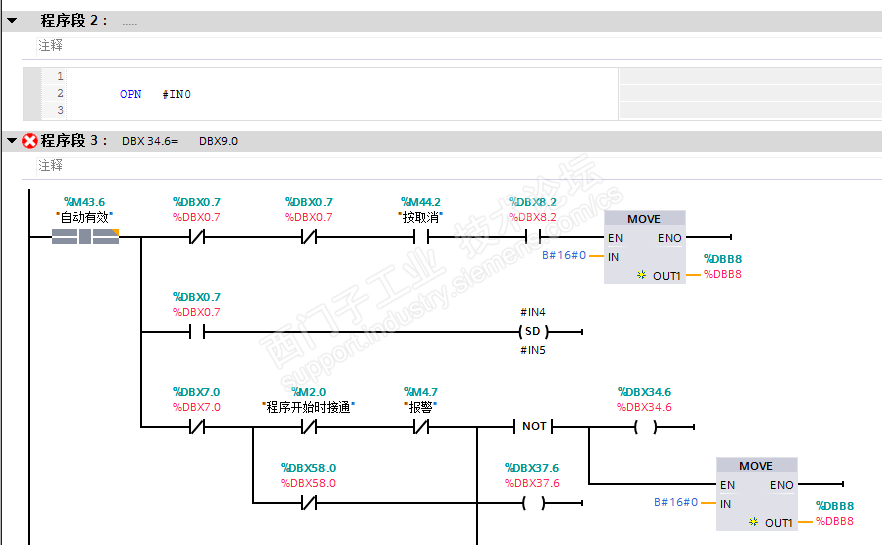Click the pink %DBX8.2 address text

(x=533, y=217)
